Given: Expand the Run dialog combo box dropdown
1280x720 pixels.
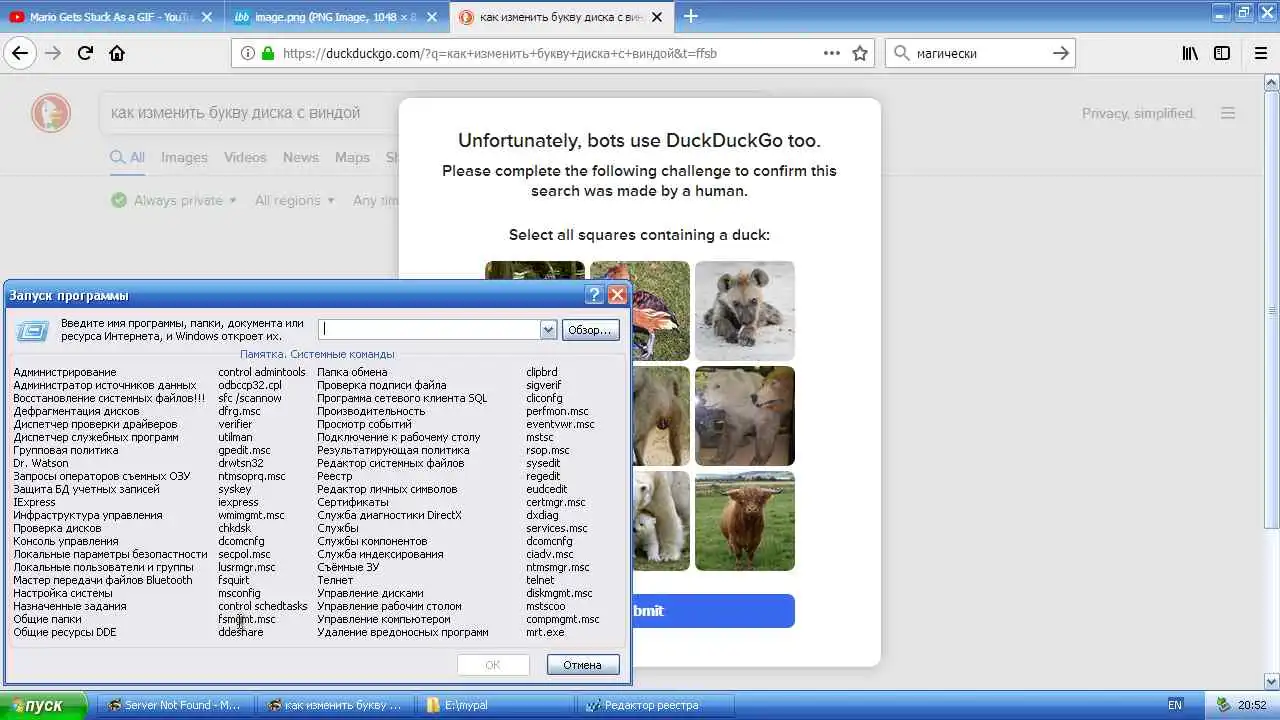Looking at the screenshot, I should coord(548,329).
